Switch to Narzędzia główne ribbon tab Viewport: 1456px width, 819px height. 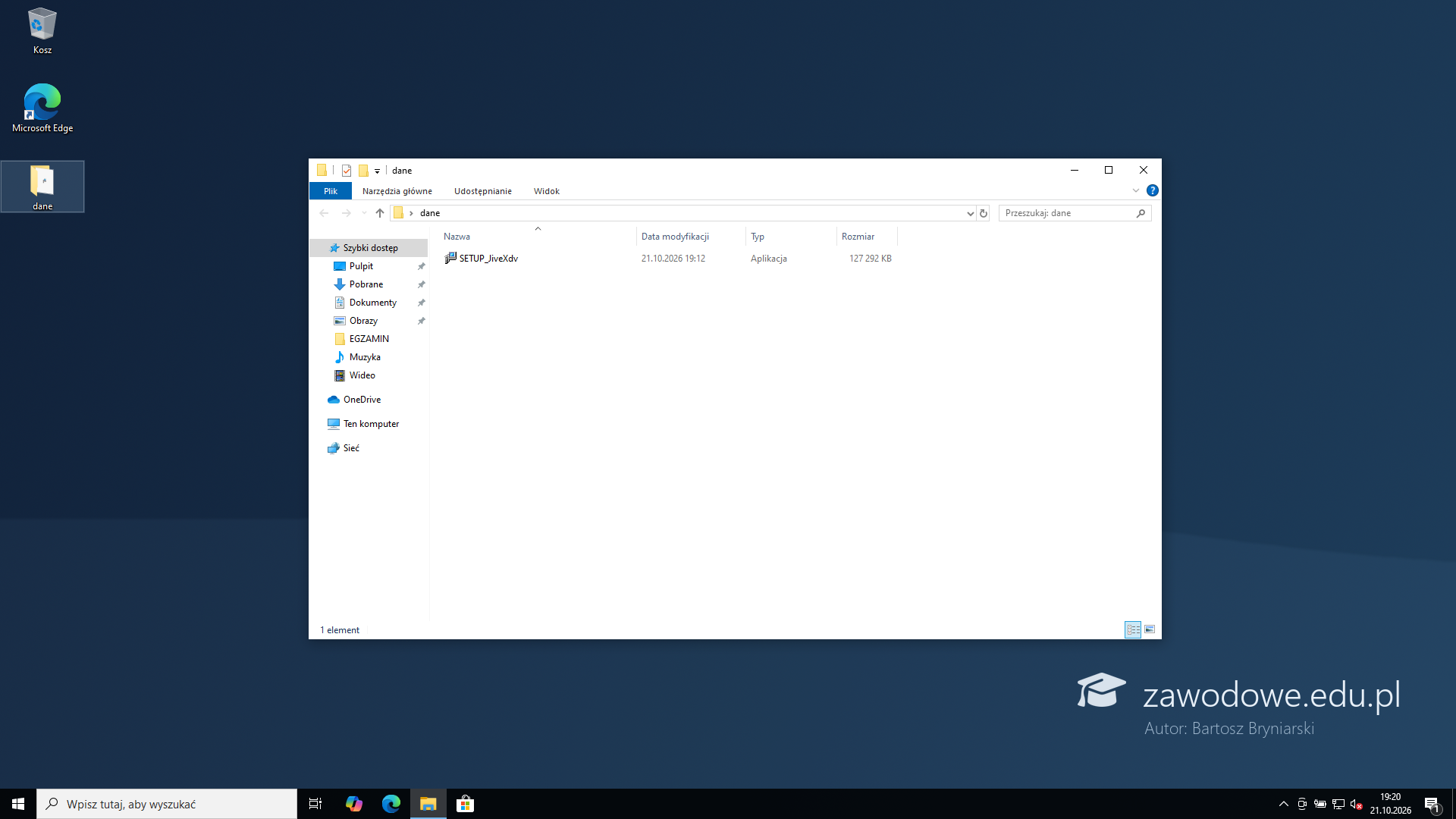[397, 191]
